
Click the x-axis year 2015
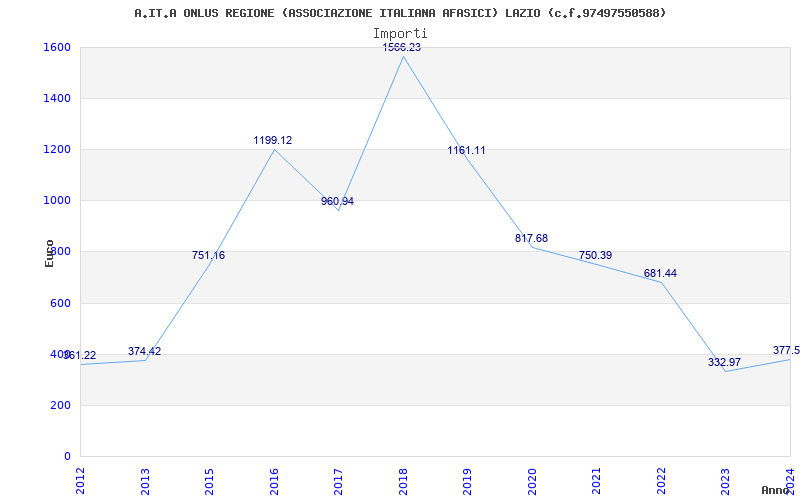[209, 481]
